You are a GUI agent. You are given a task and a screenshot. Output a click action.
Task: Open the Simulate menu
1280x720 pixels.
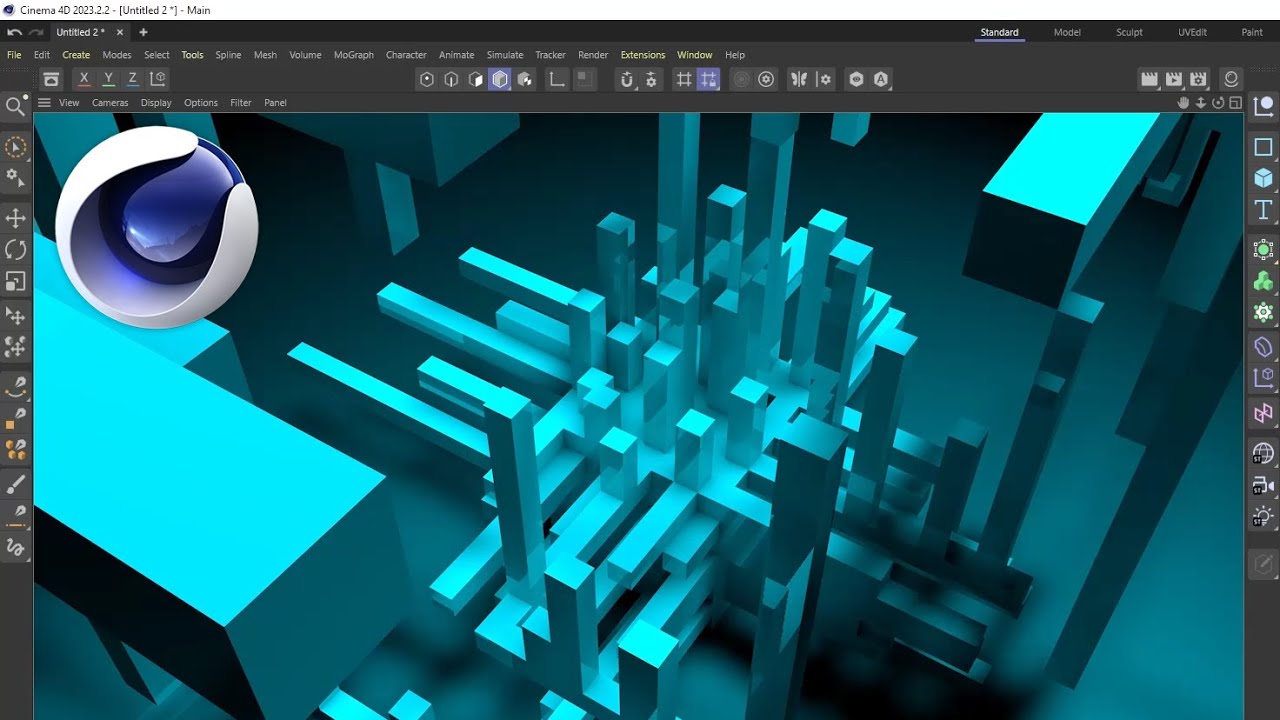(505, 55)
